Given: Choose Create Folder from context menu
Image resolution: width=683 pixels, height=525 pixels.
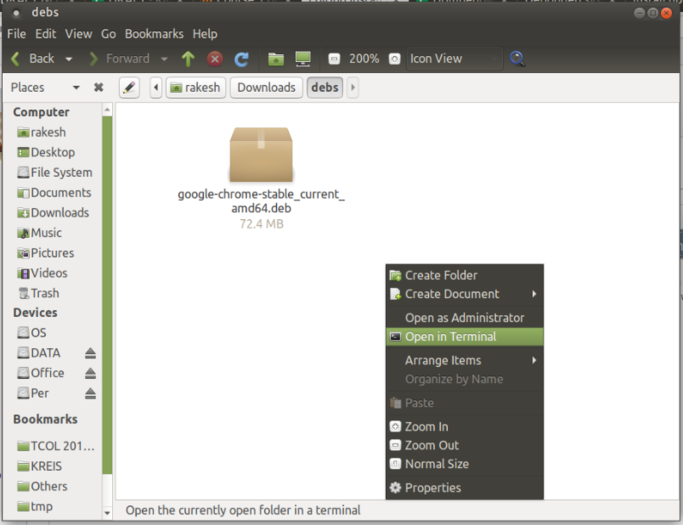Looking at the screenshot, I should (x=465, y=275).
